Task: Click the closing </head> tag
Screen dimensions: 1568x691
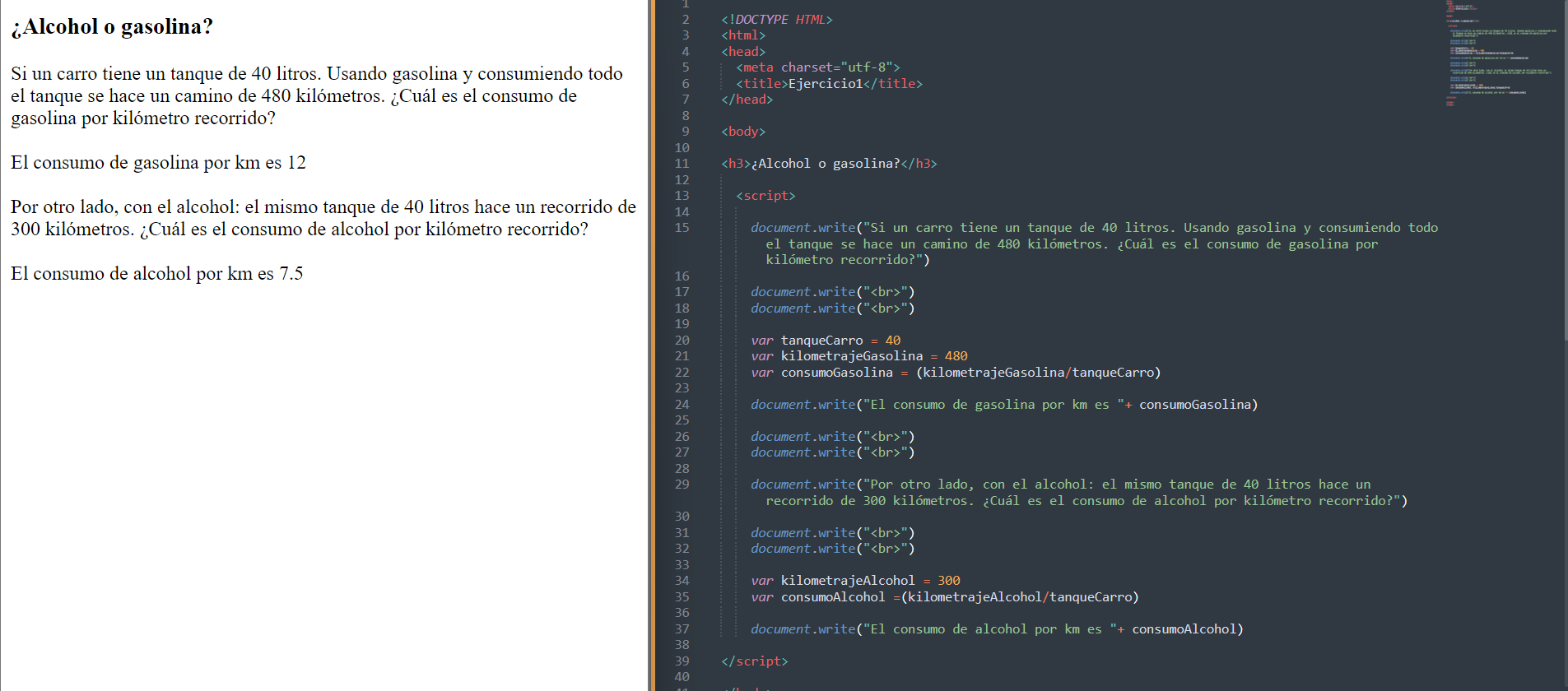Action: coord(747,100)
